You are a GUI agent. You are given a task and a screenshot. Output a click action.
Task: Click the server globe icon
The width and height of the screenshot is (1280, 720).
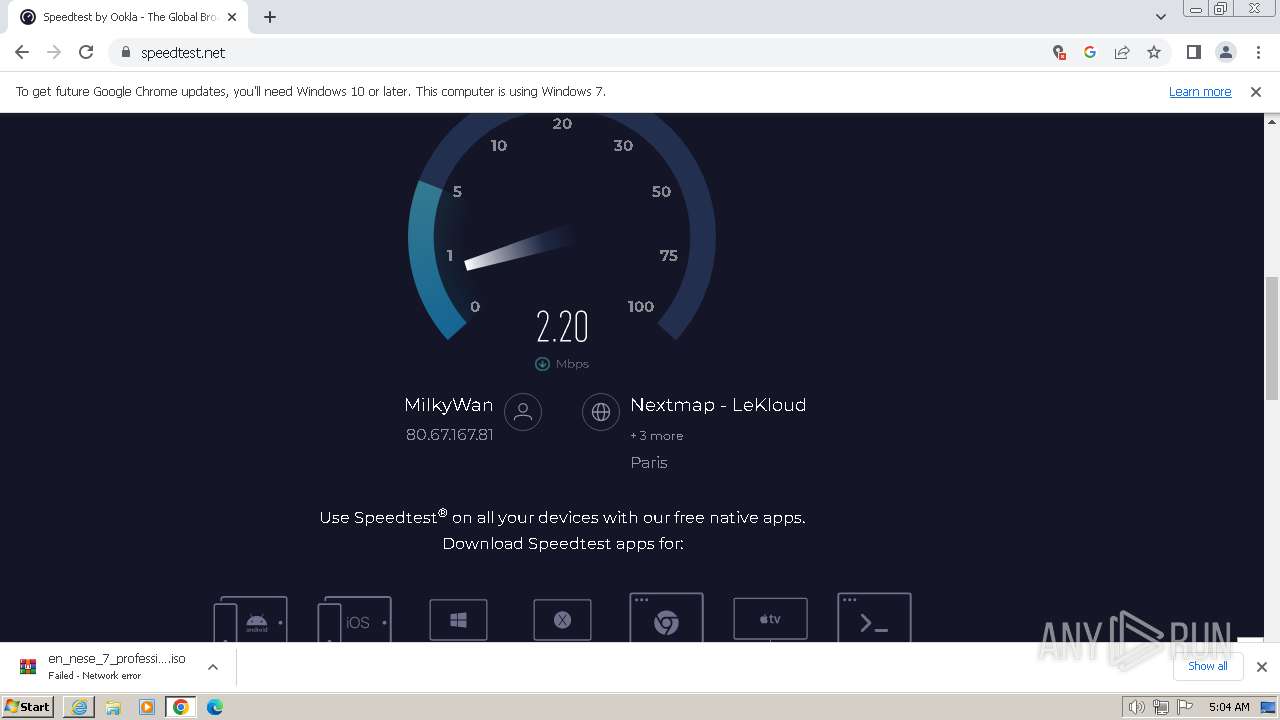(601, 412)
